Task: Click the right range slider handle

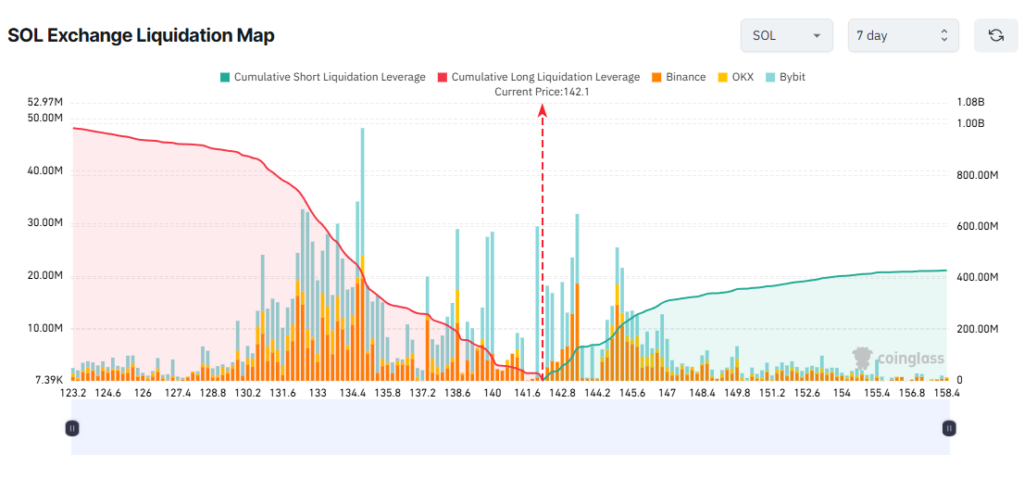Action: (x=949, y=428)
